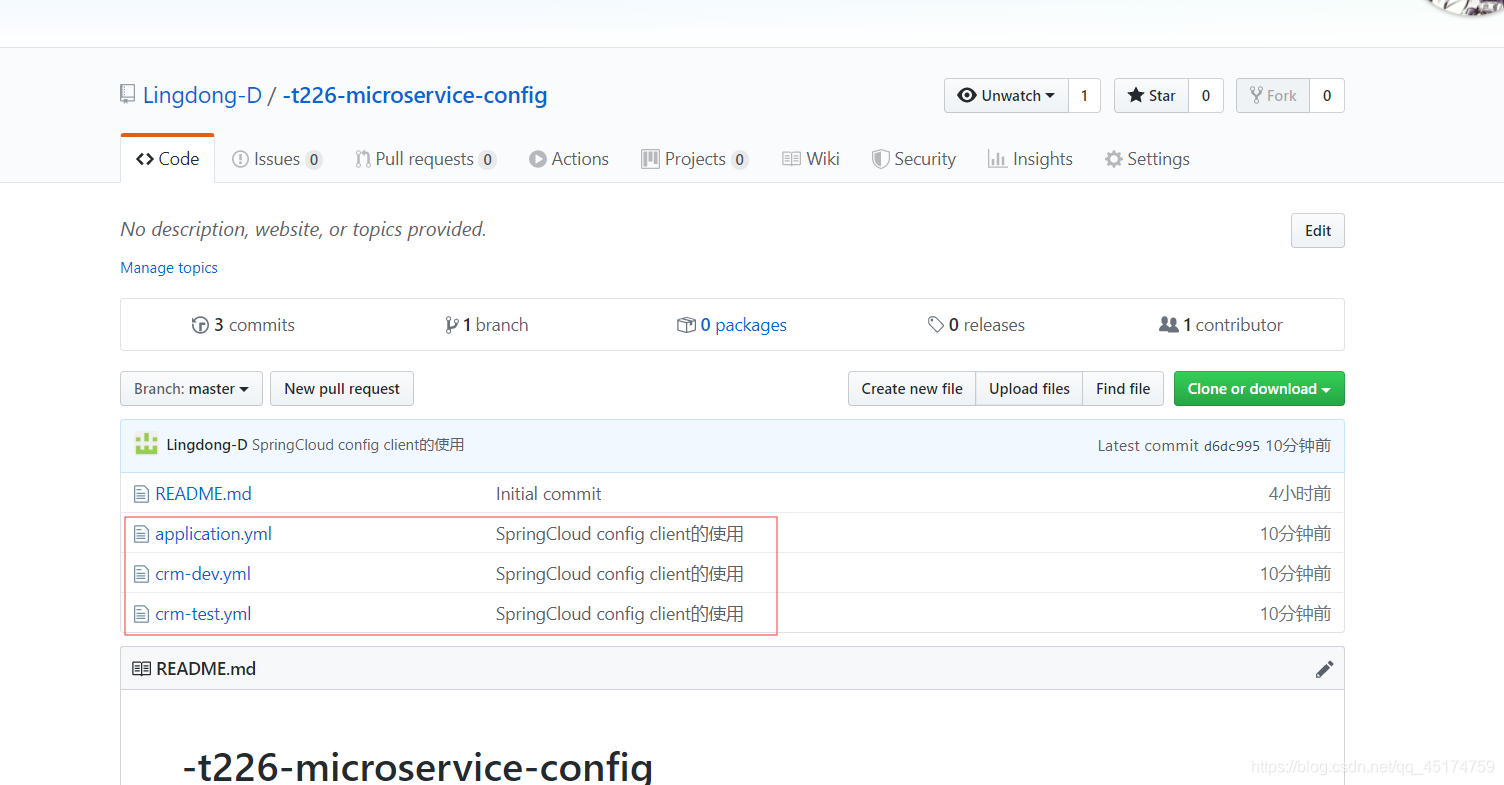The width and height of the screenshot is (1504, 785).
Task: Open the application.yml file
Action: [213, 534]
